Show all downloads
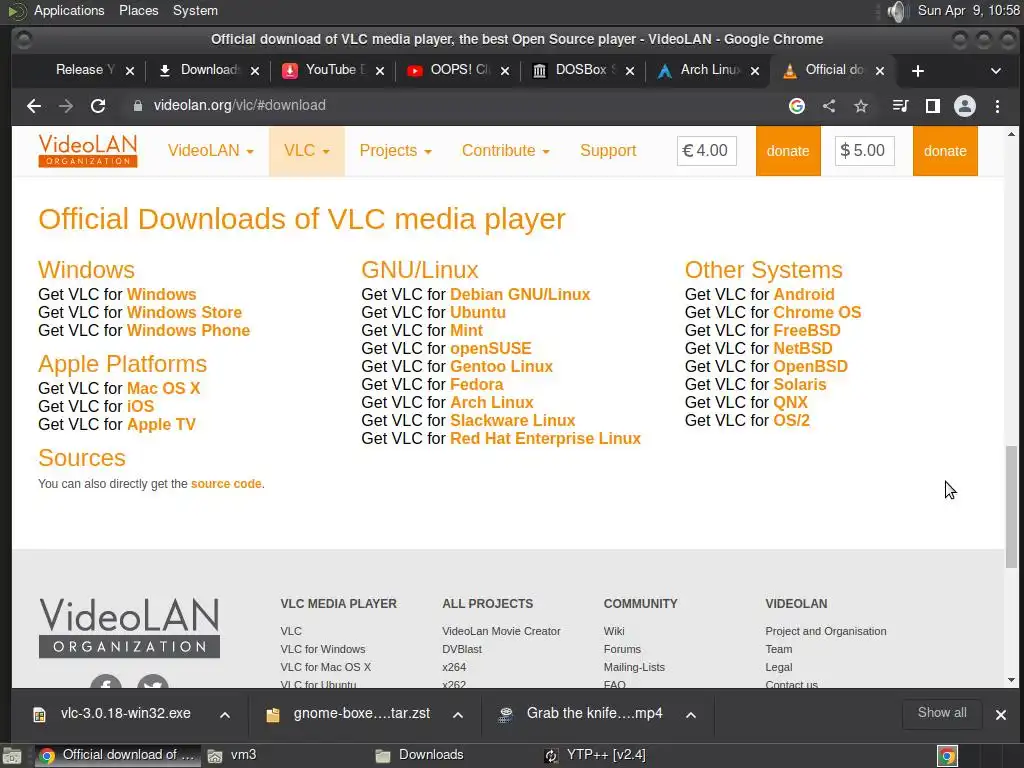The height and width of the screenshot is (768, 1024). coord(942,713)
